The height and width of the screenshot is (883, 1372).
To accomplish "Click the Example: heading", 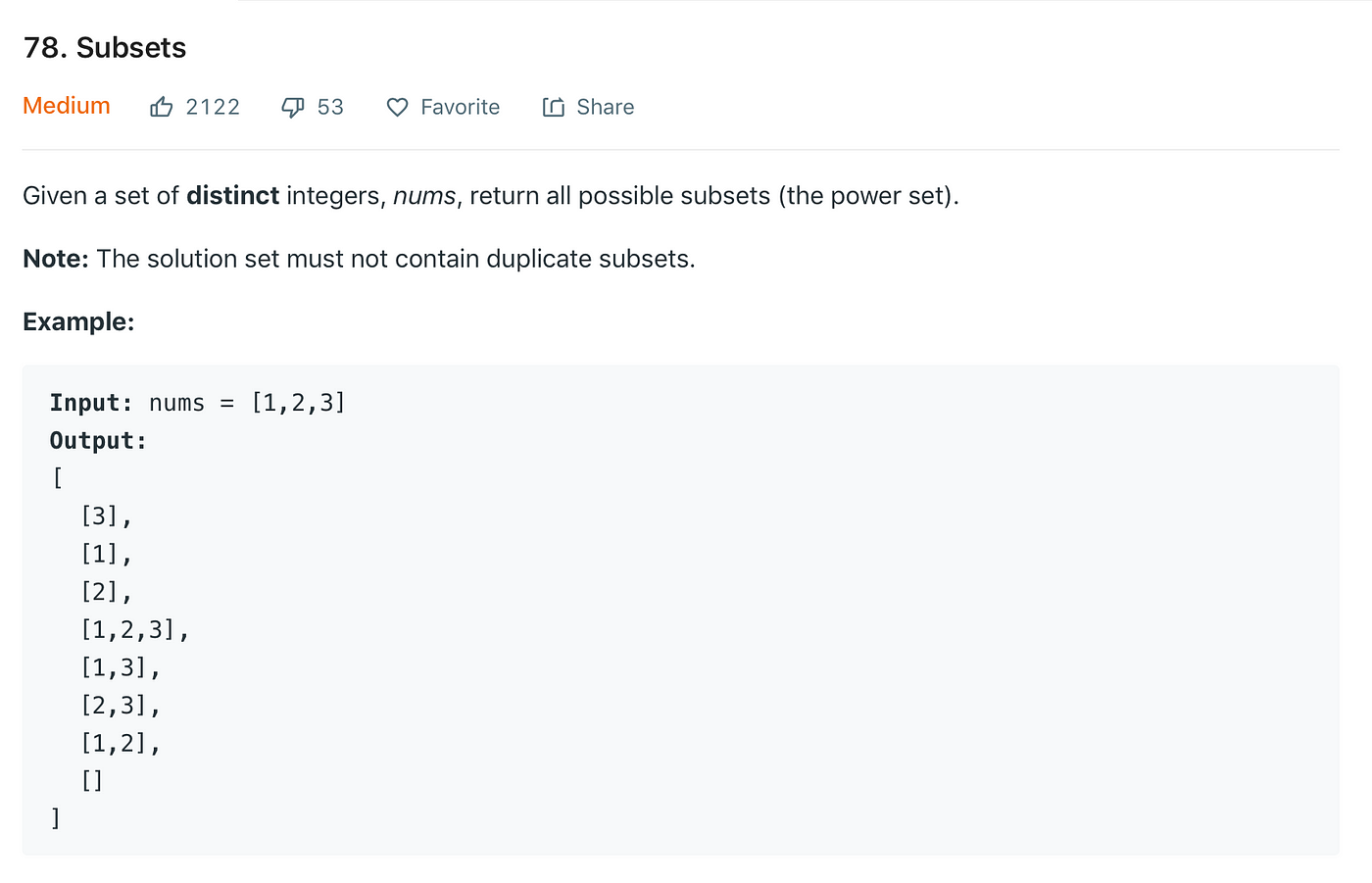I will 78,321.
